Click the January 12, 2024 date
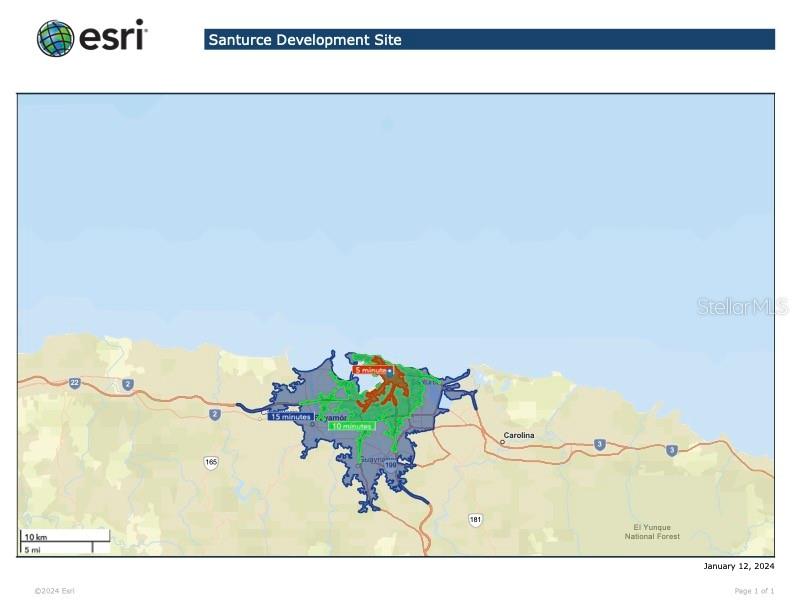The height and width of the screenshot is (612, 792). click(x=738, y=566)
